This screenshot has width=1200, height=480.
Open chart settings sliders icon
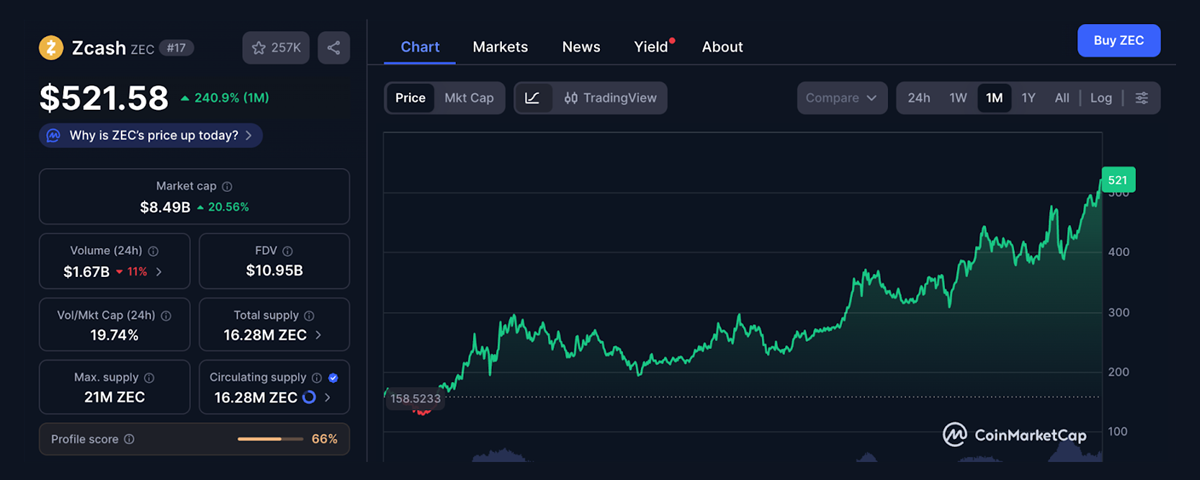coord(1142,98)
